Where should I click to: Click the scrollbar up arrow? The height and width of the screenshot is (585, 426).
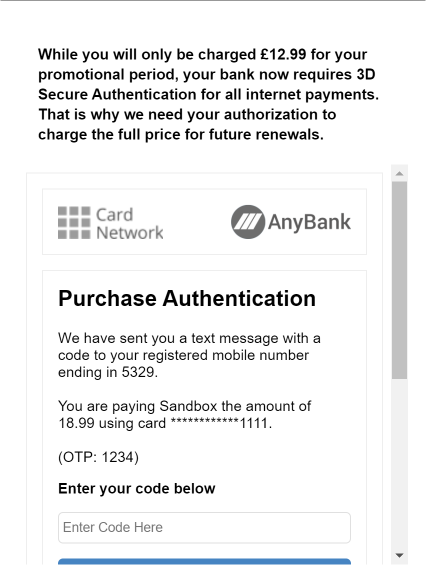click(x=399, y=173)
